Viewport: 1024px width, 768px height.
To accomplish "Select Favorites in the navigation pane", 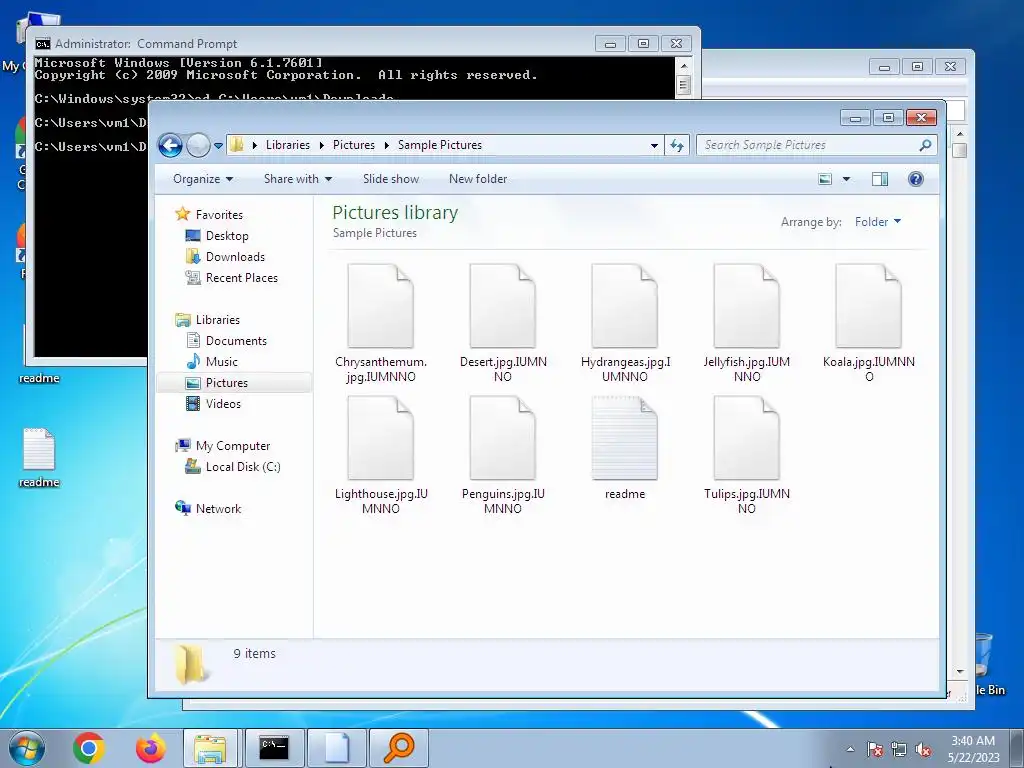I will [219, 215].
